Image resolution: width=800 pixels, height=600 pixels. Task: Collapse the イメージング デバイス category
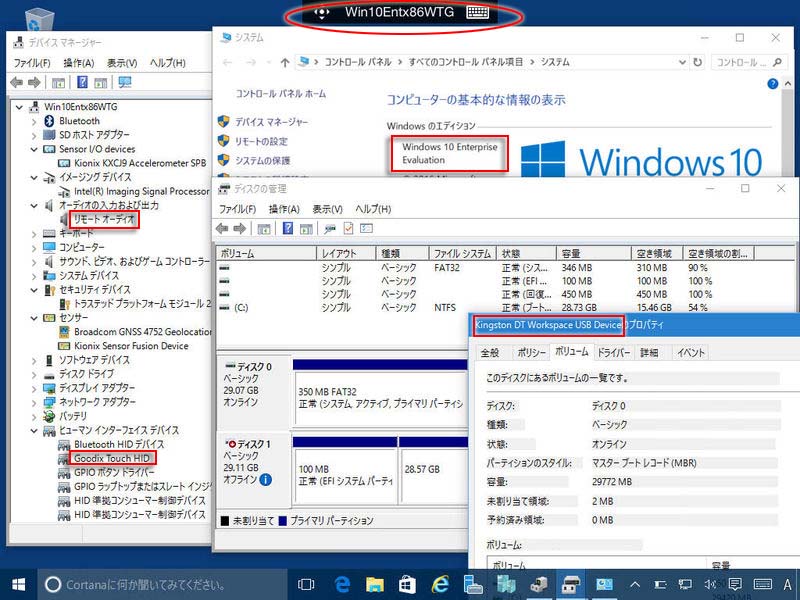tap(34, 178)
